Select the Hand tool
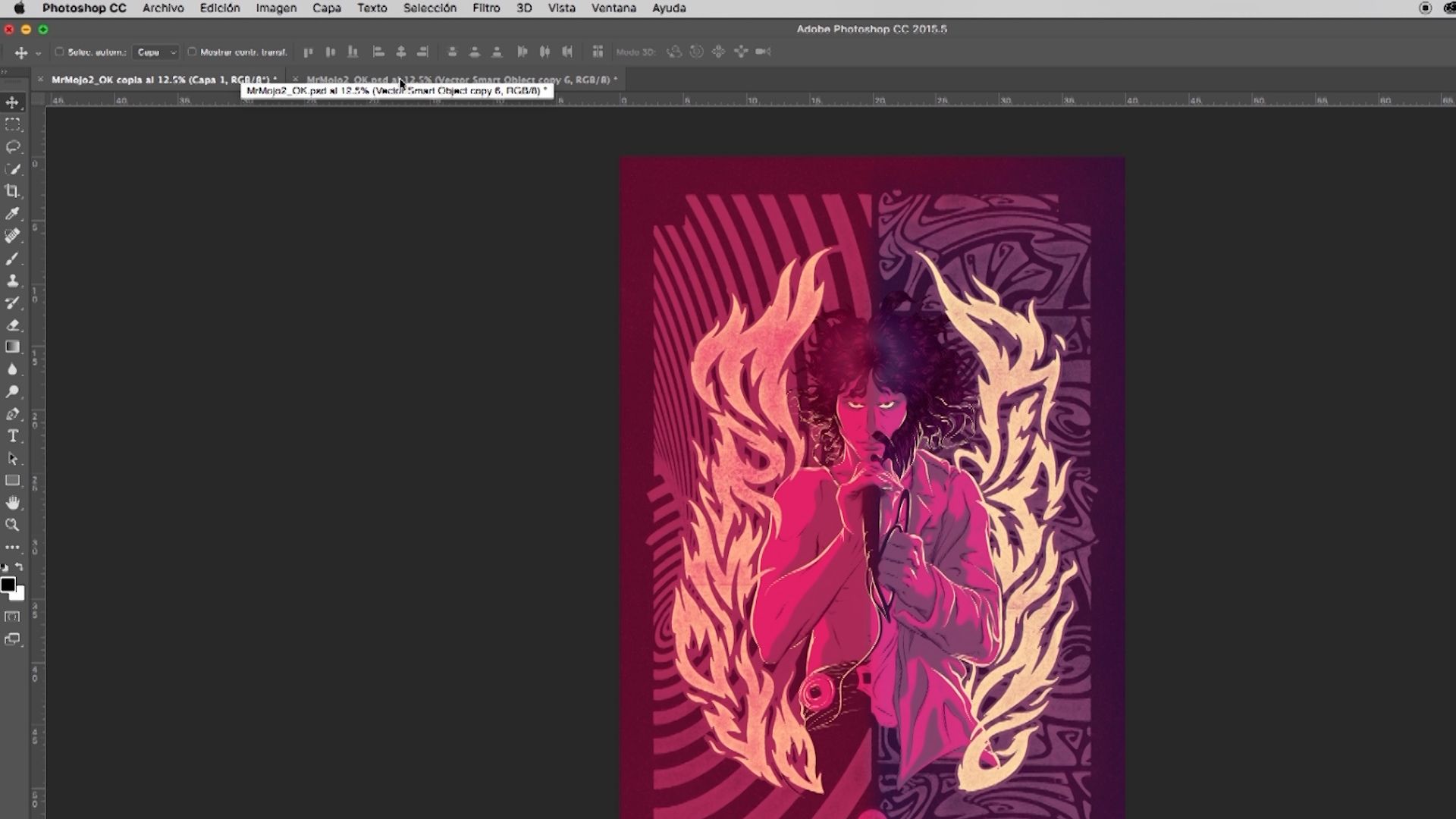1456x819 pixels. 13,503
